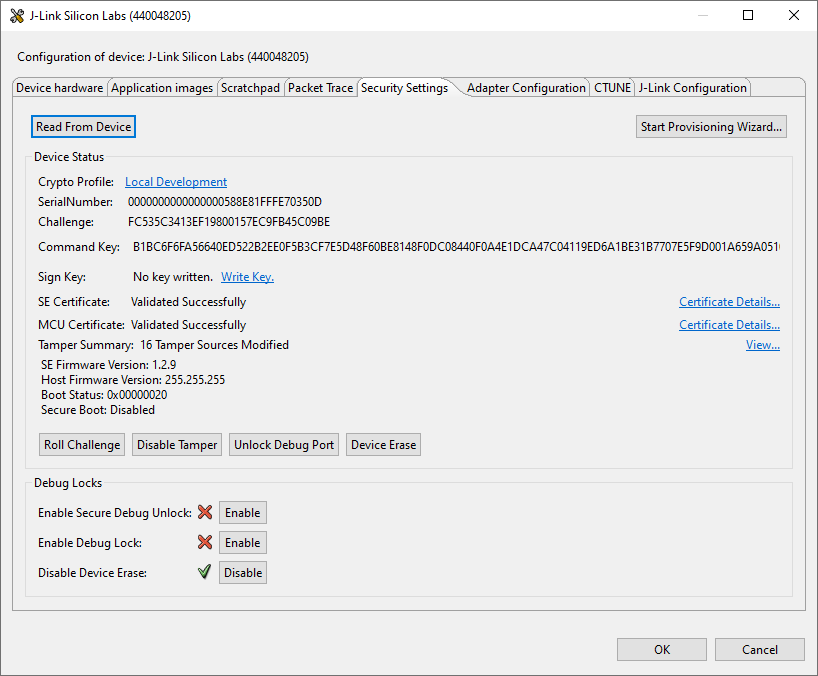Click the red X icon beside Enable Debug Lock
The image size is (818, 676).
click(205, 542)
